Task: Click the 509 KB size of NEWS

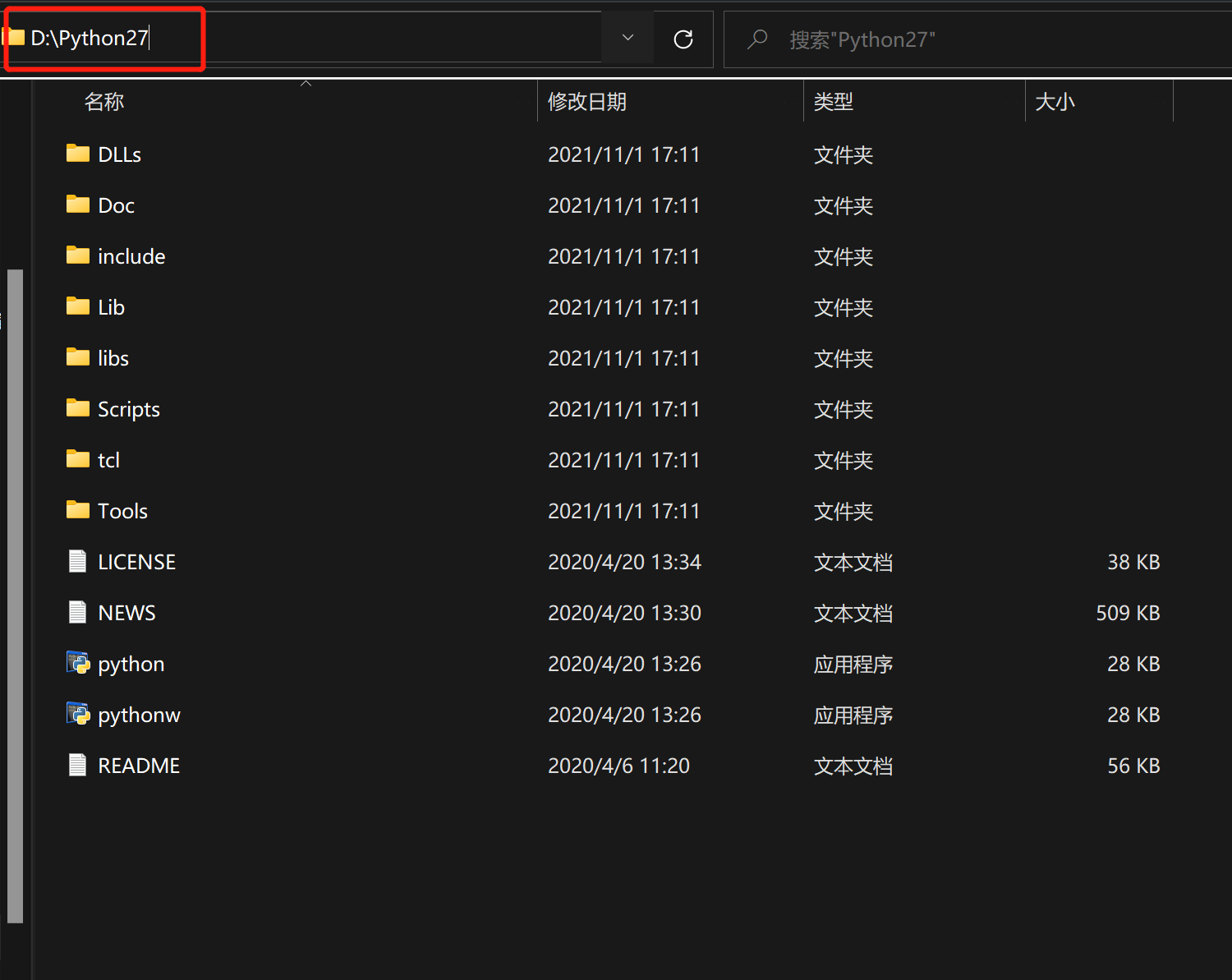Action: (x=1128, y=613)
